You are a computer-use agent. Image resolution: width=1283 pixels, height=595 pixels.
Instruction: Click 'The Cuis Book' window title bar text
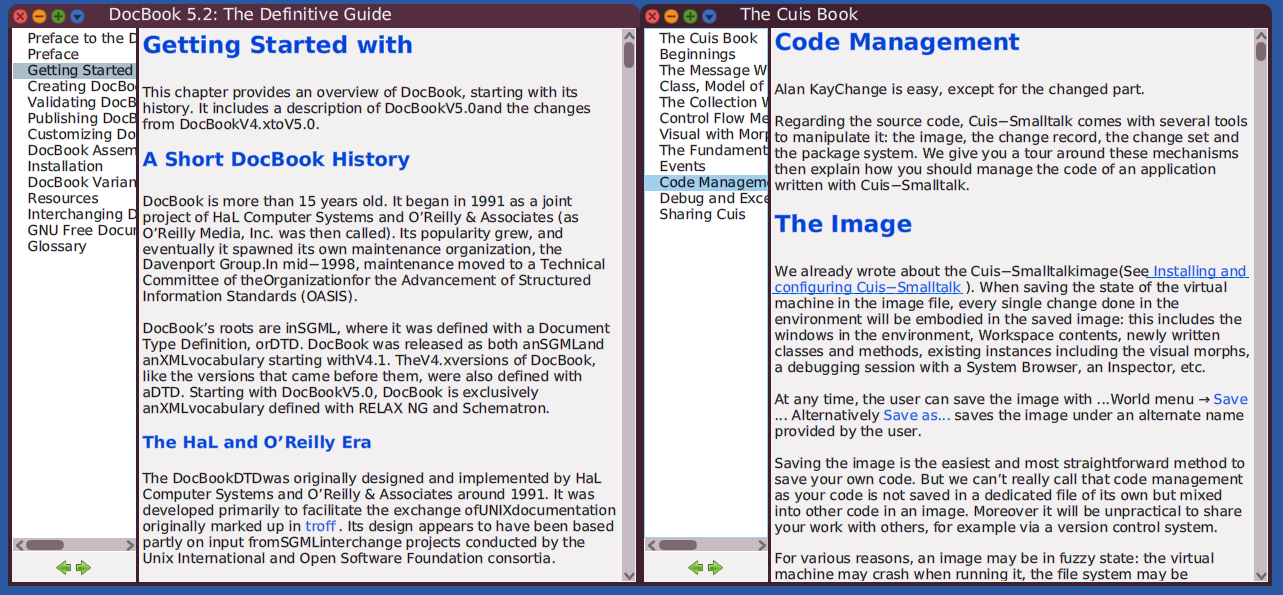799,15
